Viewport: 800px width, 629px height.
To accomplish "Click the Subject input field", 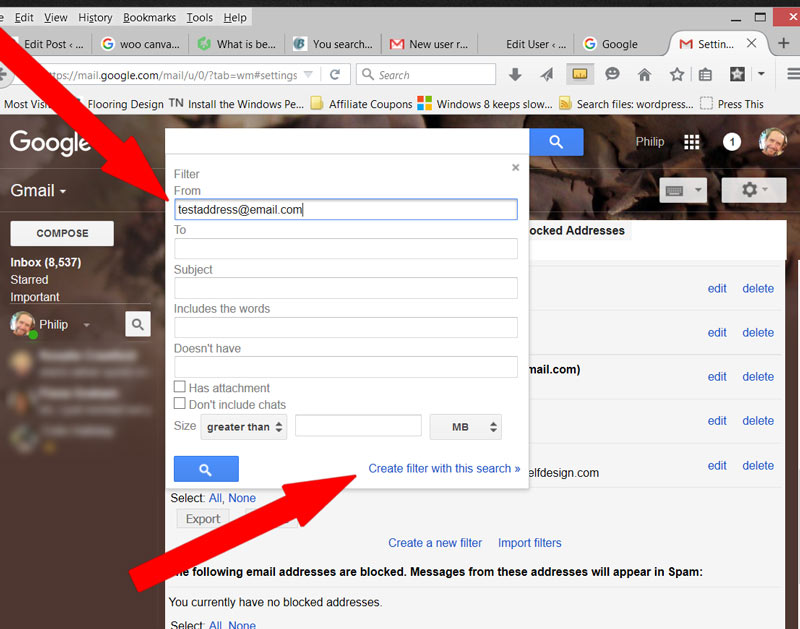I will (346, 288).
